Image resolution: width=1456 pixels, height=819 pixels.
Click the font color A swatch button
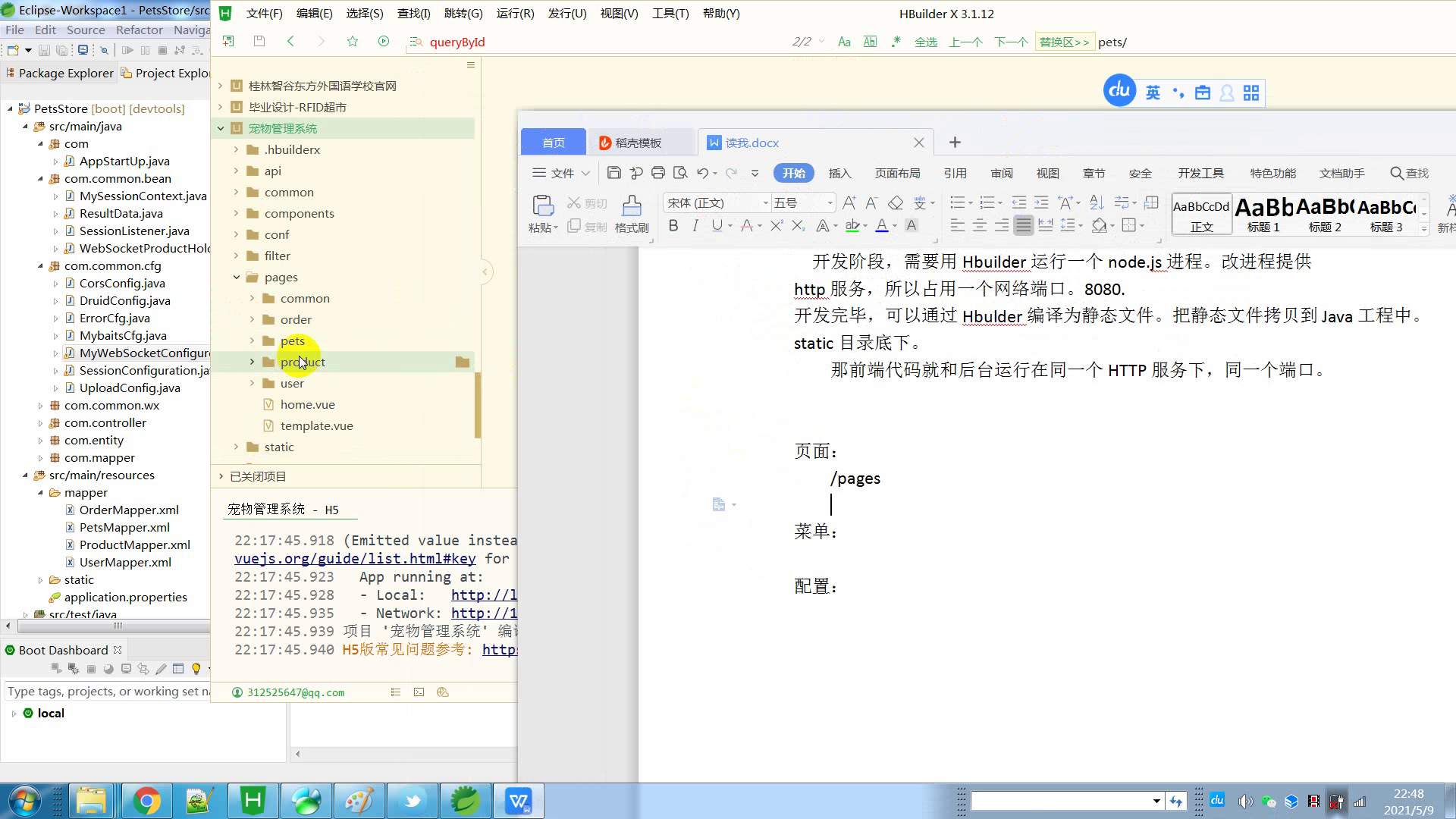click(881, 225)
